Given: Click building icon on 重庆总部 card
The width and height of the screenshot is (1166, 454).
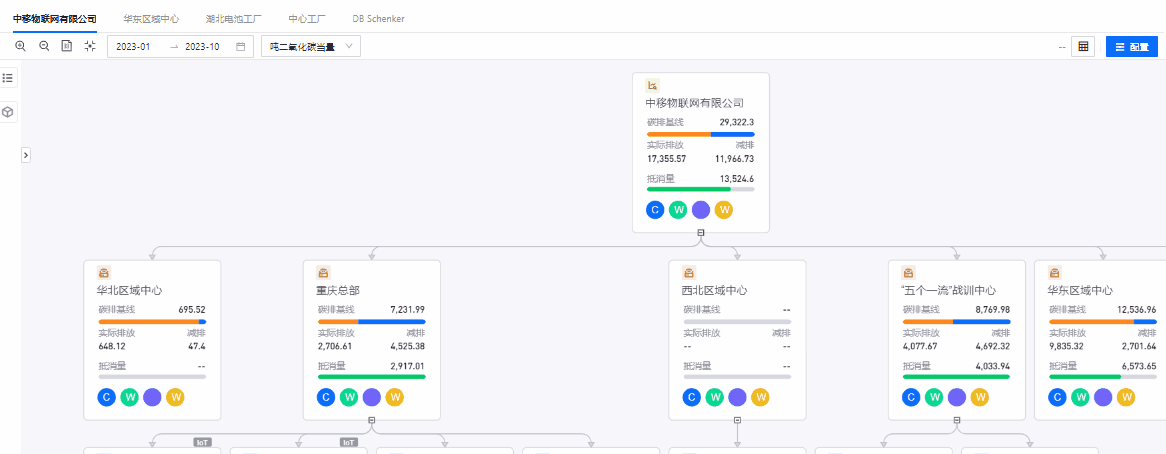Looking at the screenshot, I should click(x=323, y=273).
